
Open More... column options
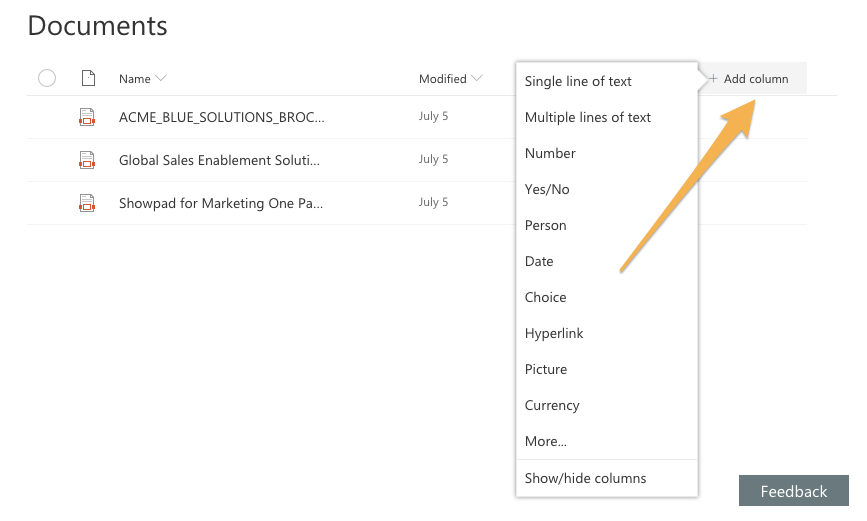click(x=545, y=441)
